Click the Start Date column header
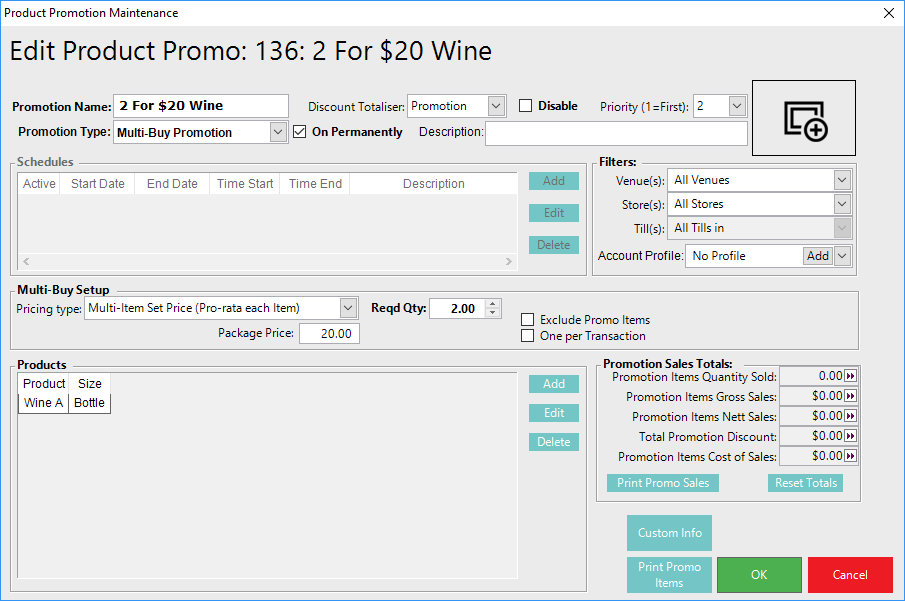The width and height of the screenshot is (905, 601). pyautogui.click(x=98, y=184)
